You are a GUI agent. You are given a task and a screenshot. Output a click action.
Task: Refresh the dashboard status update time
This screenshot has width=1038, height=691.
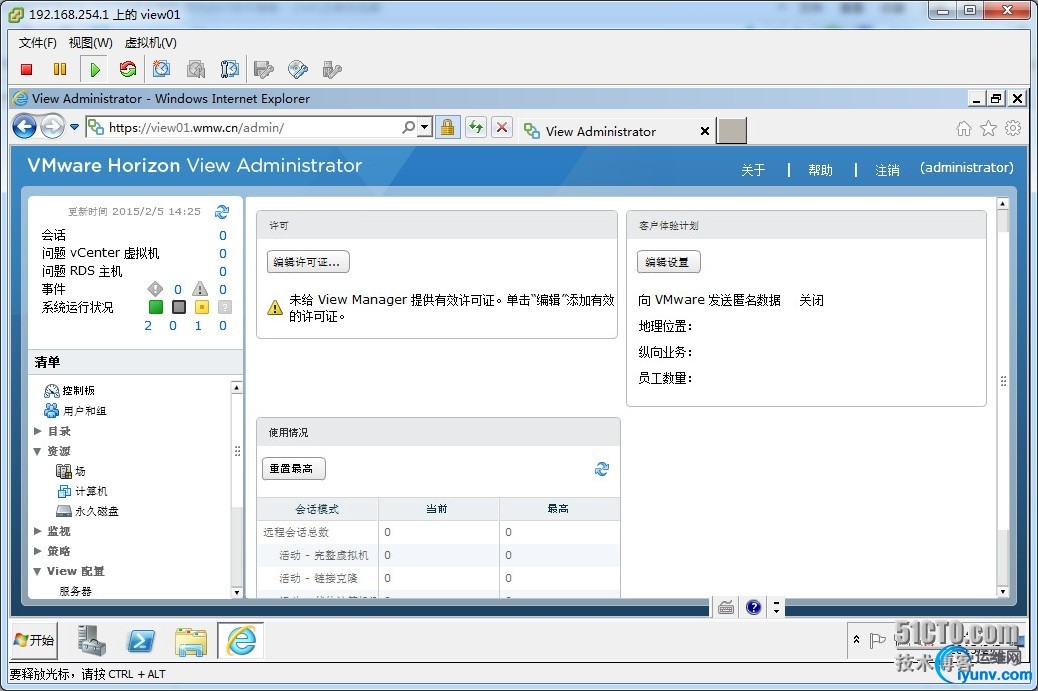[222, 212]
